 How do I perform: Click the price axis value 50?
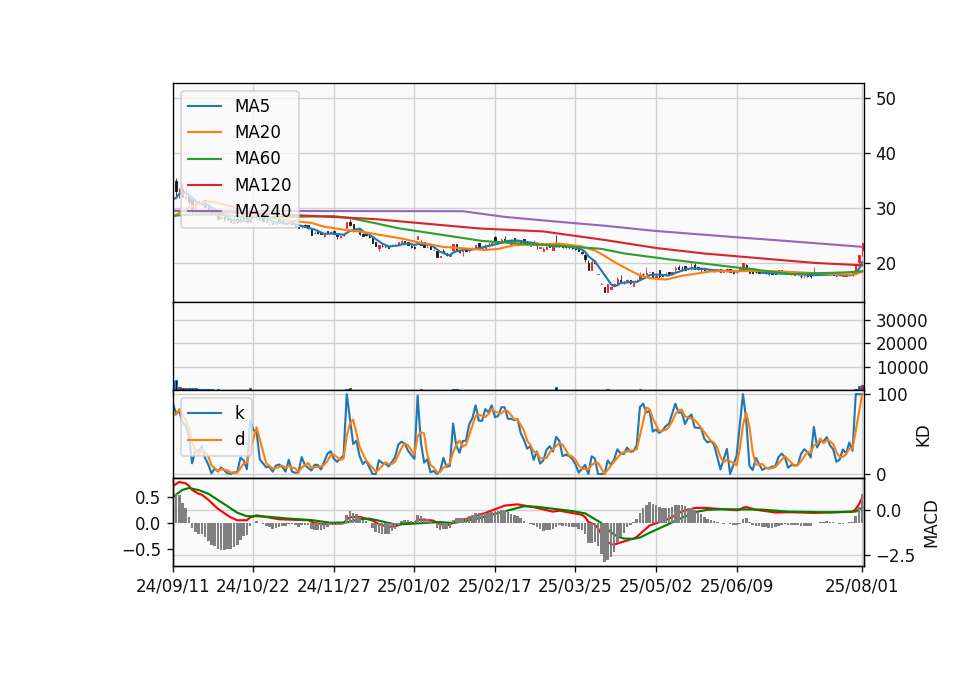885,99
